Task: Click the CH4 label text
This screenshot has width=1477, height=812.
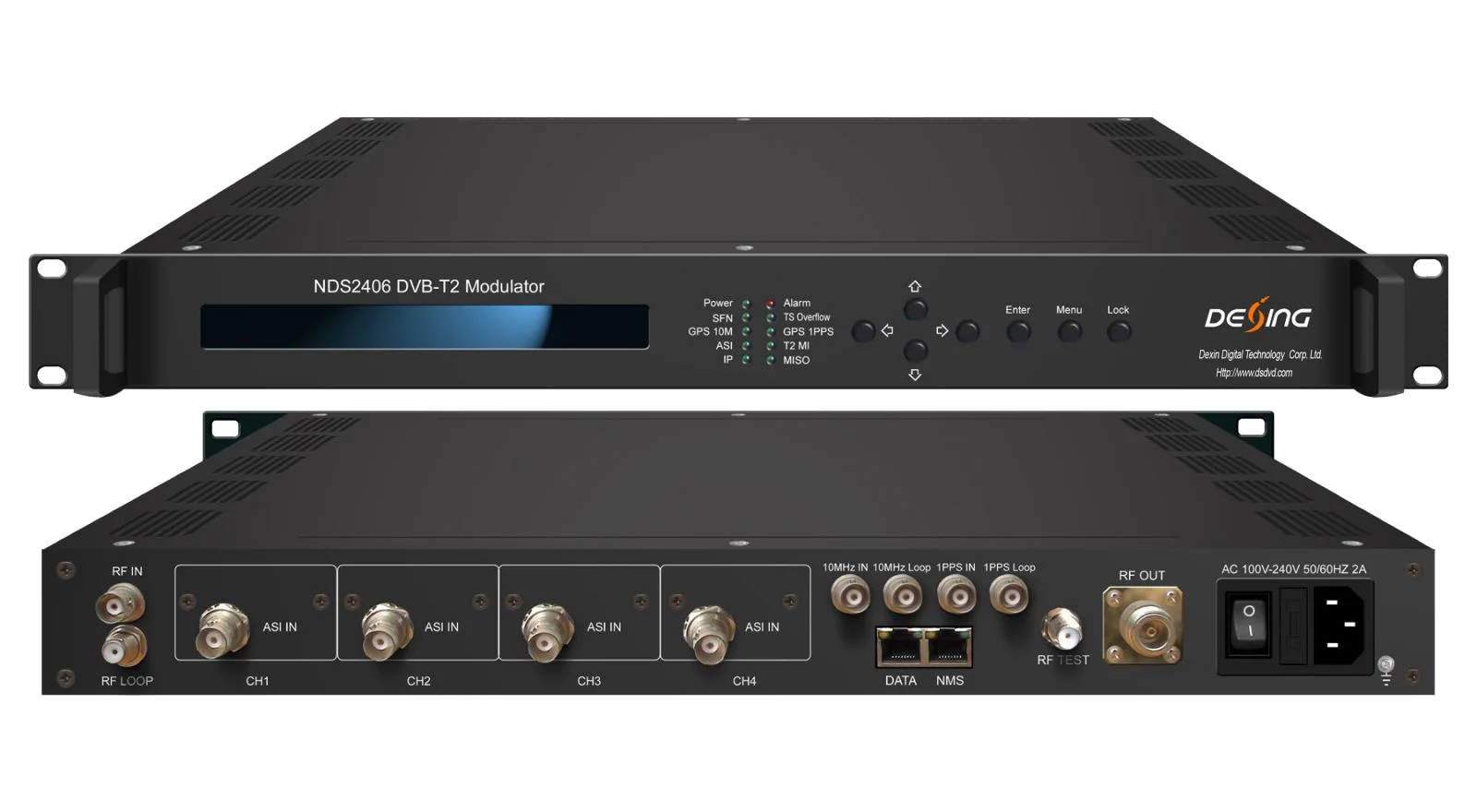Action: coord(744,681)
